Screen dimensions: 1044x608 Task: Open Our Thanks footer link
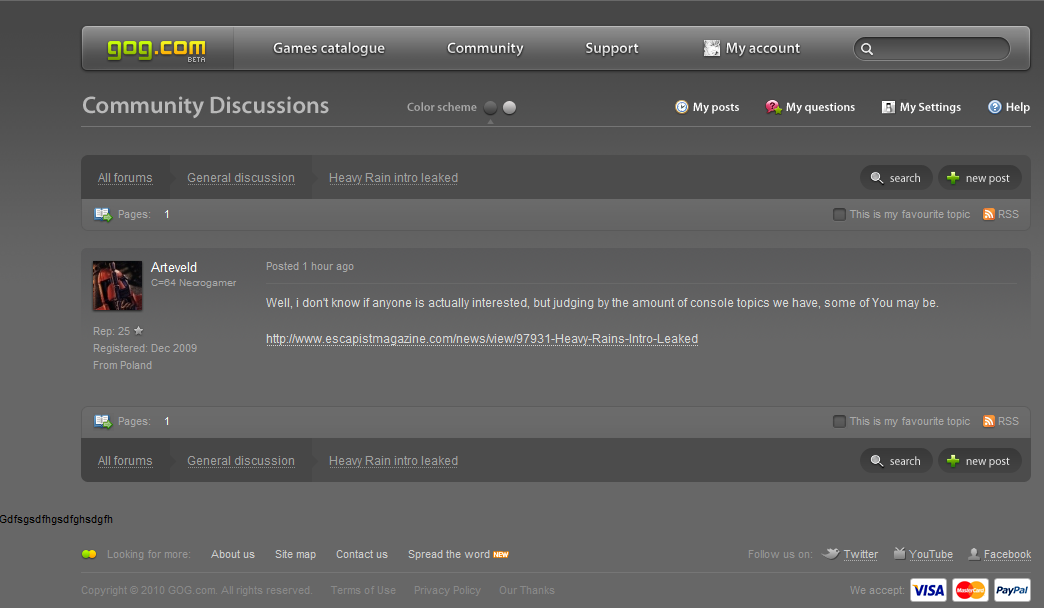point(527,590)
